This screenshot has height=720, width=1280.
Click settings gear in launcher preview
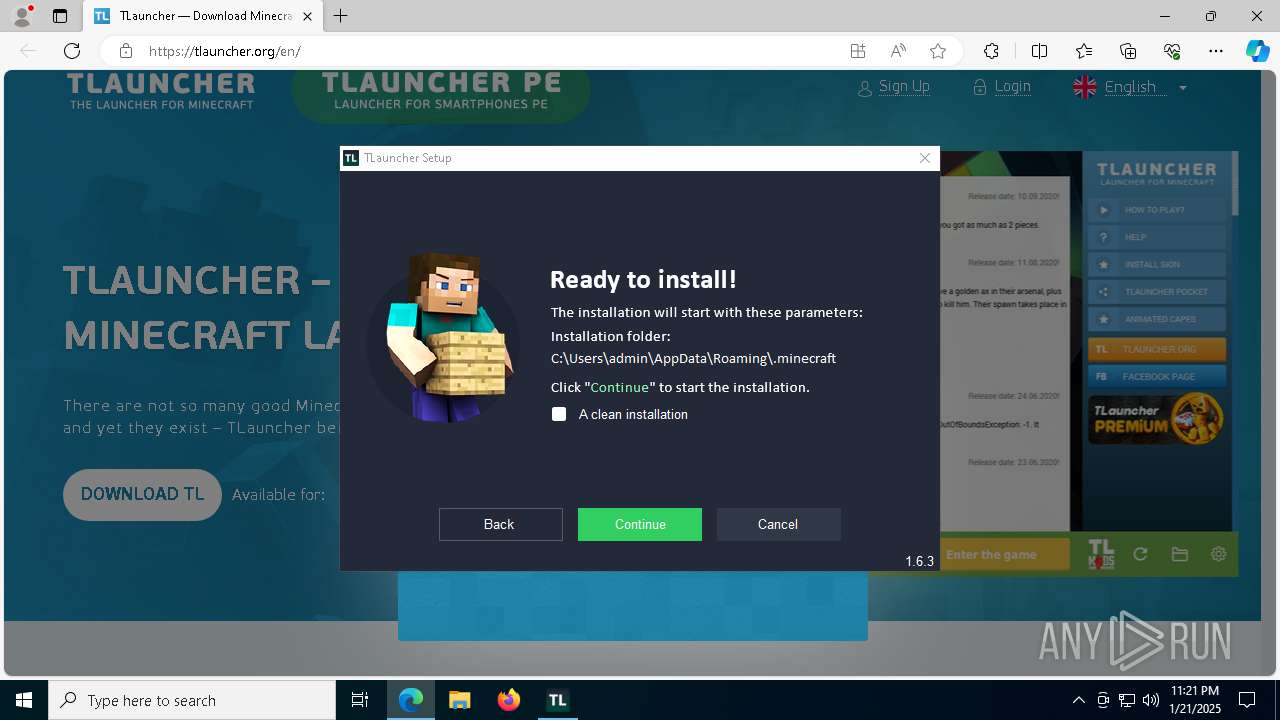tap(1218, 554)
